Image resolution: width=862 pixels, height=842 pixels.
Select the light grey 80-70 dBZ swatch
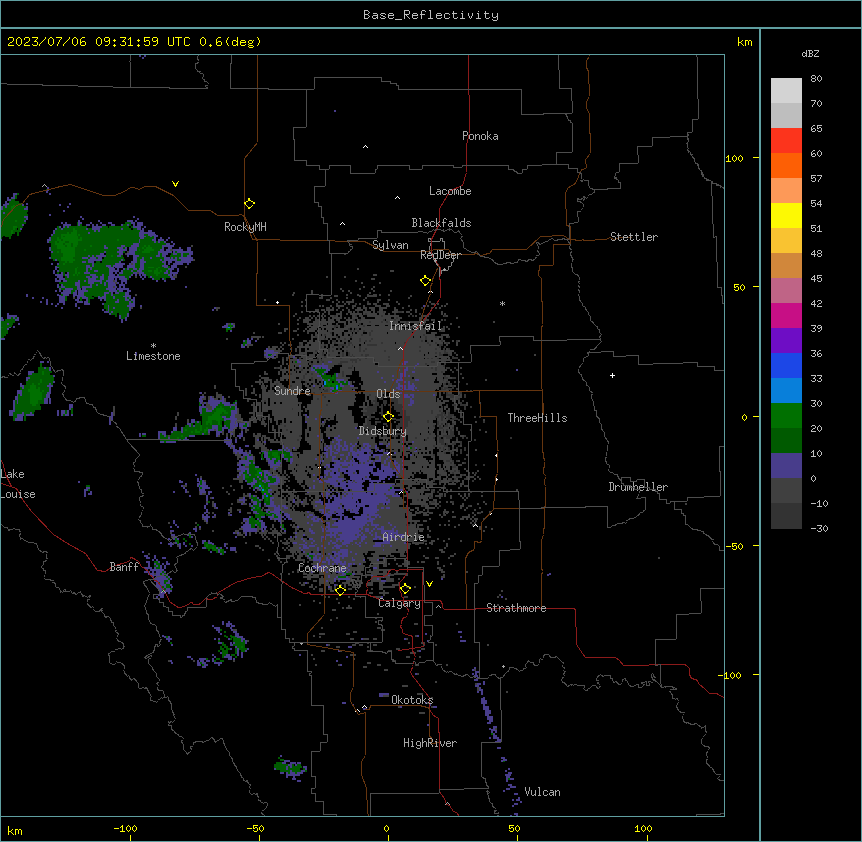point(786,91)
